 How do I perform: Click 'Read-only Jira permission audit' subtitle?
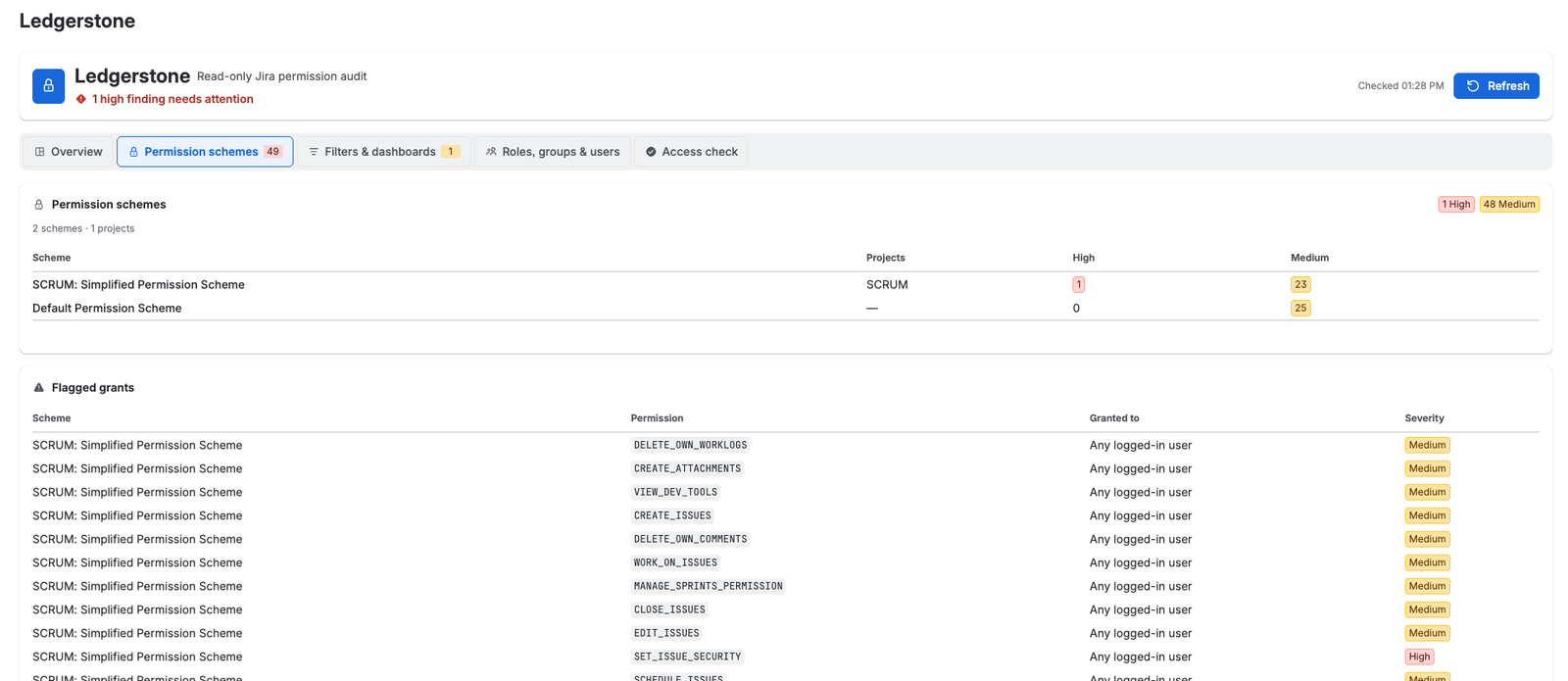coord(281,76)
